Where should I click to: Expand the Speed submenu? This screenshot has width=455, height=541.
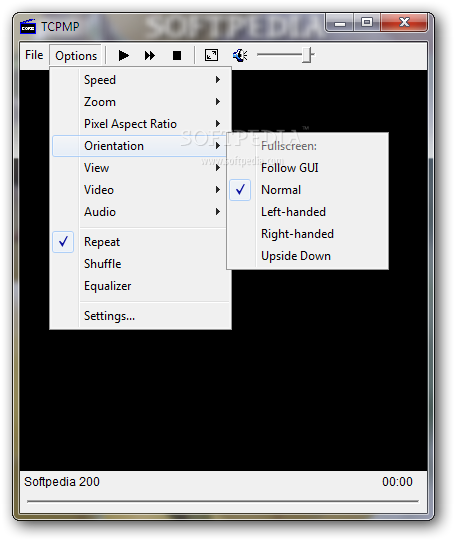point(140,80)
